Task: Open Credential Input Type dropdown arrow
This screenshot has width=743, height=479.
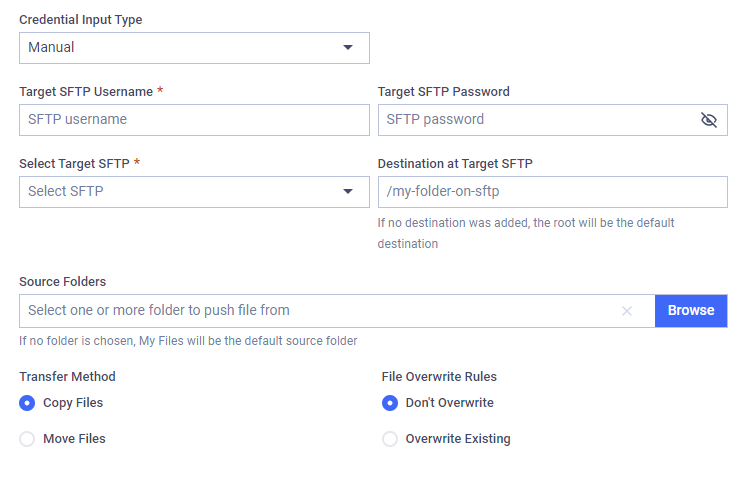Action: (348, 47)
